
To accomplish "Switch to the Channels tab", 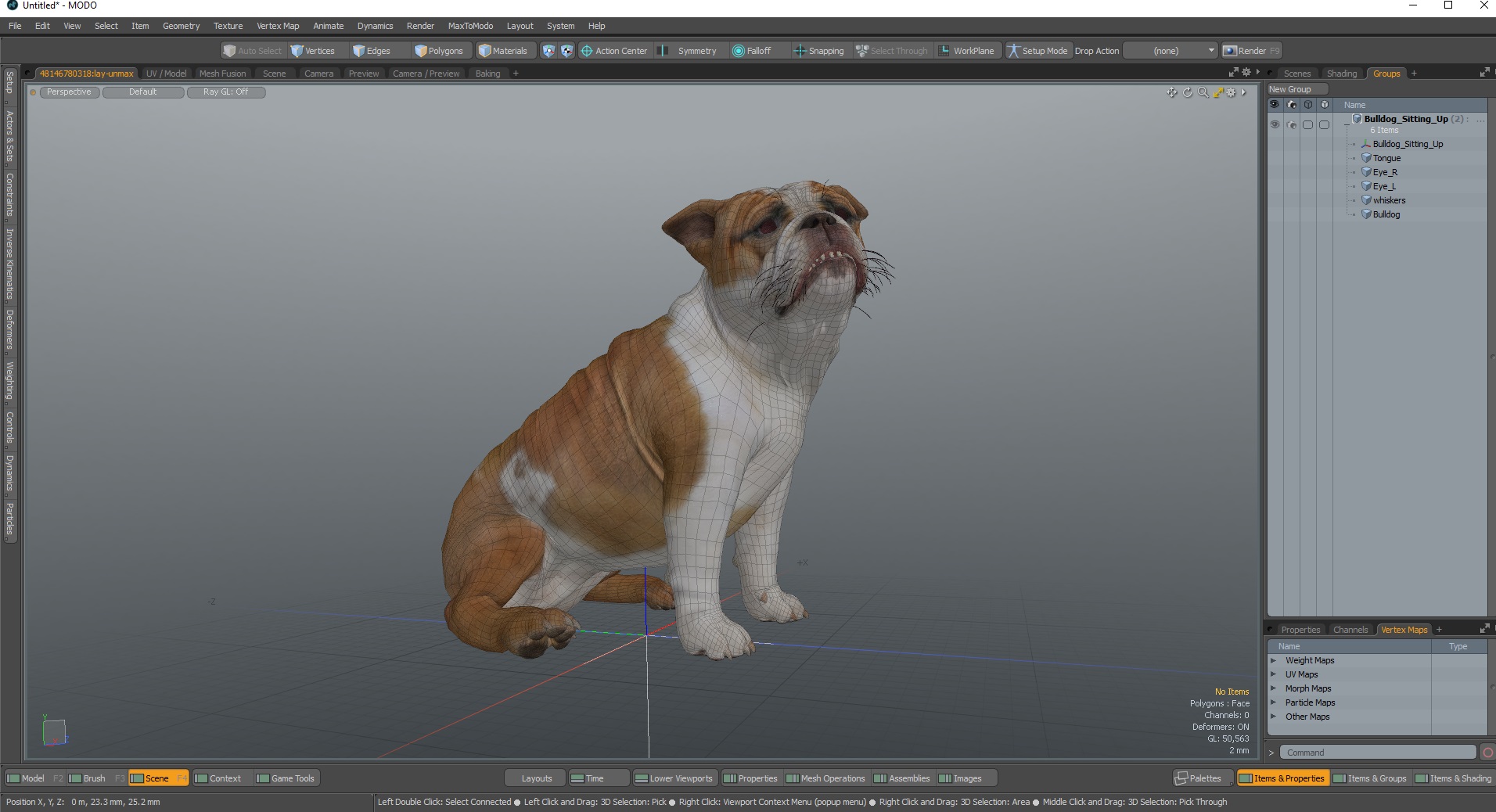I will pos(1350,630).
